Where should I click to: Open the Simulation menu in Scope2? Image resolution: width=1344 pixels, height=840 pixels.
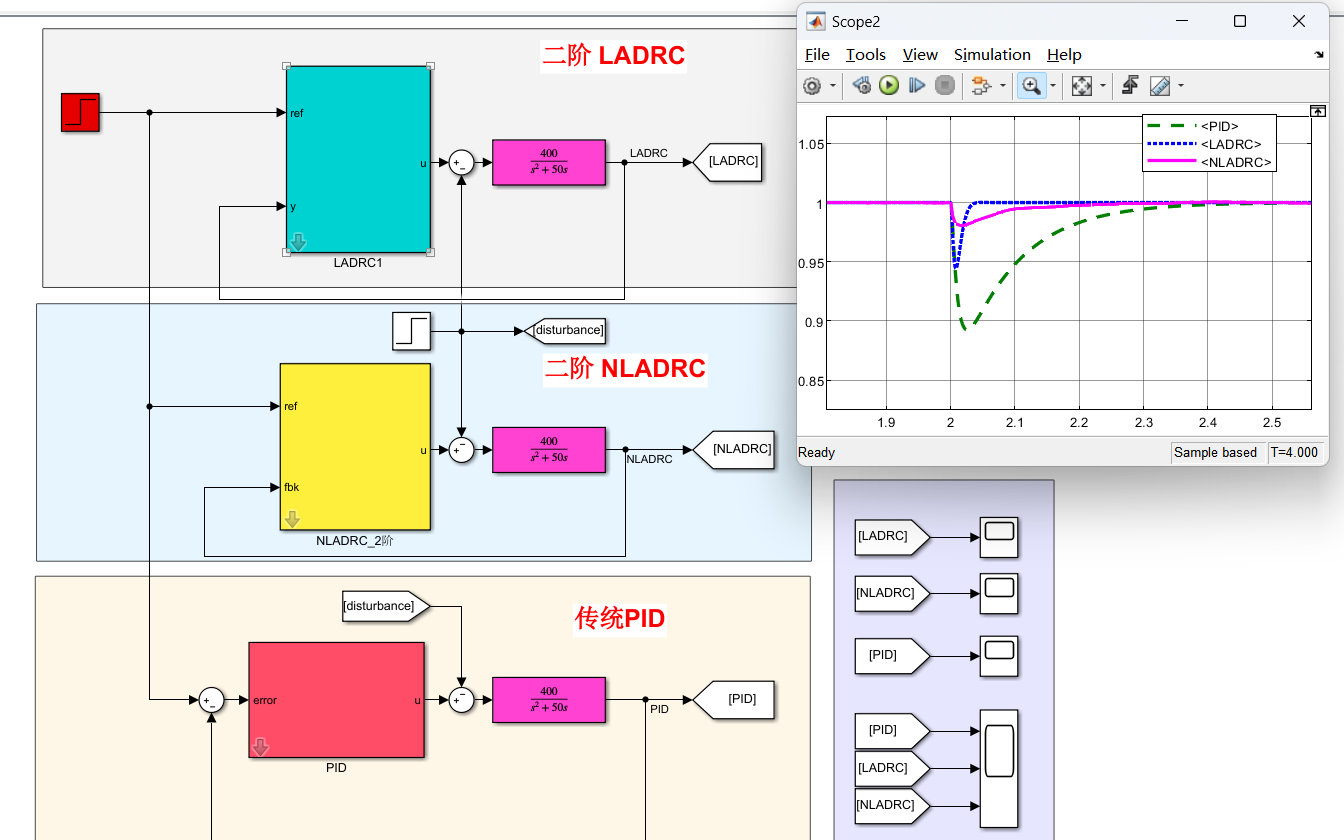992,55
